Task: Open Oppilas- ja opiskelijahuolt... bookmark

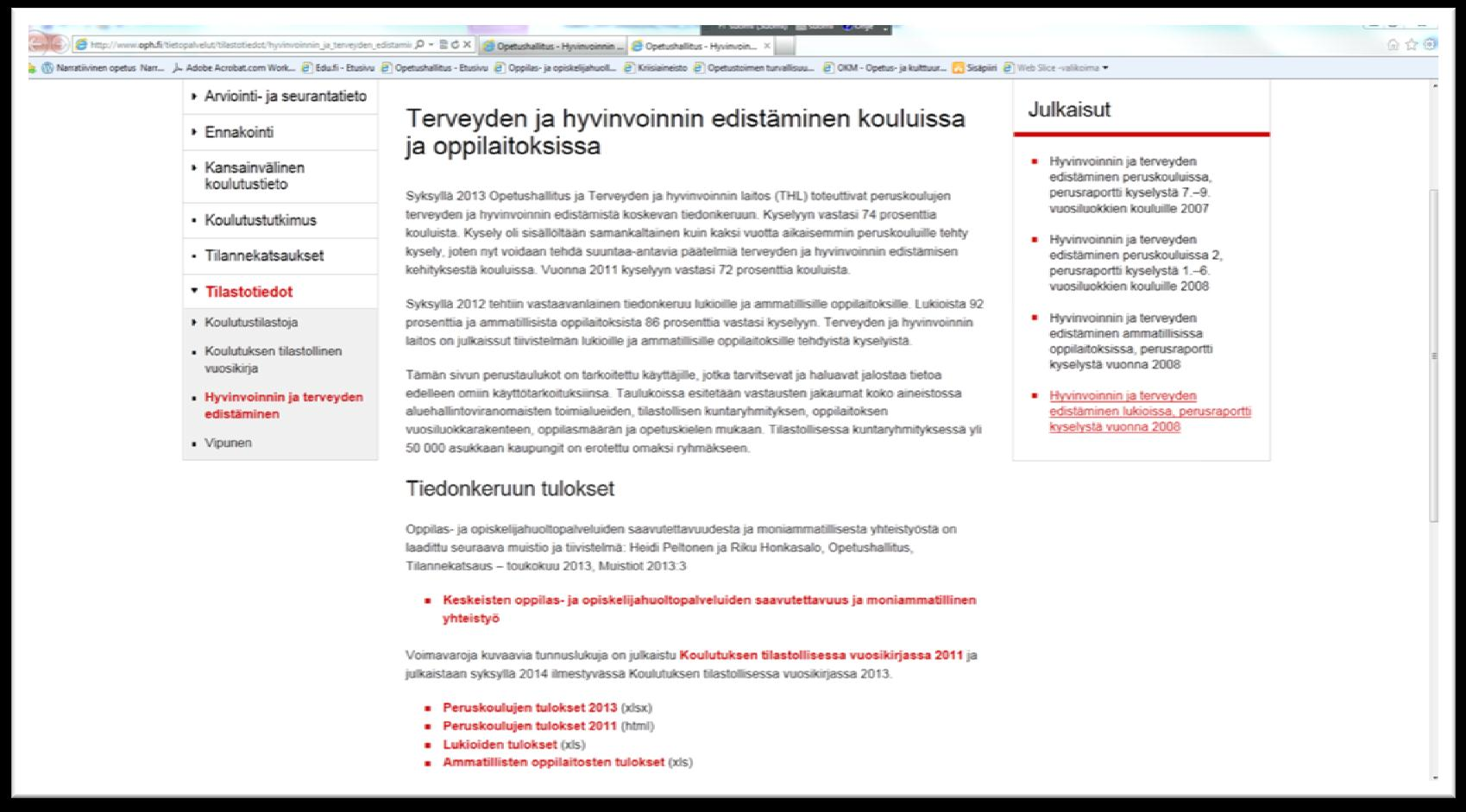Action: point(556,68)
